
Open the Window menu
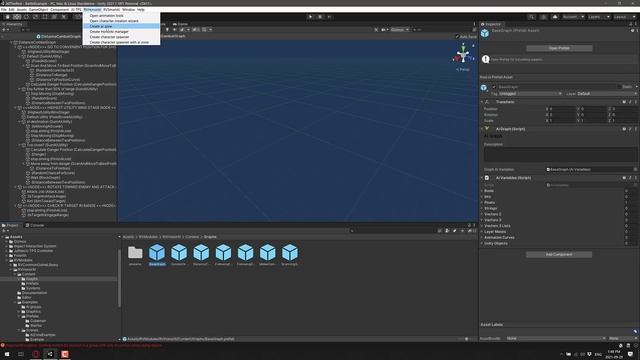(x=129, y=9)
